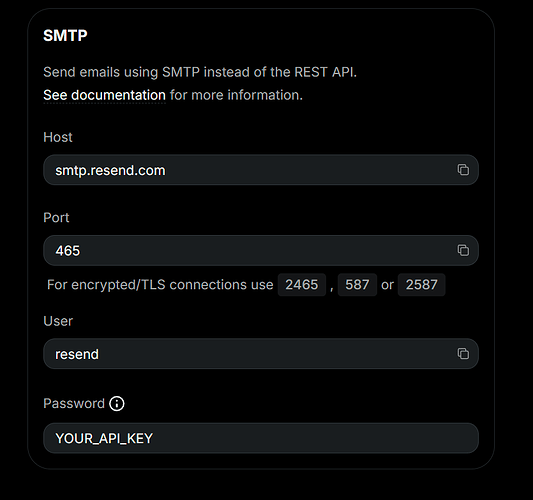
Task: Select the YOUR_API_KEY password field
Action: click(261, 438)
